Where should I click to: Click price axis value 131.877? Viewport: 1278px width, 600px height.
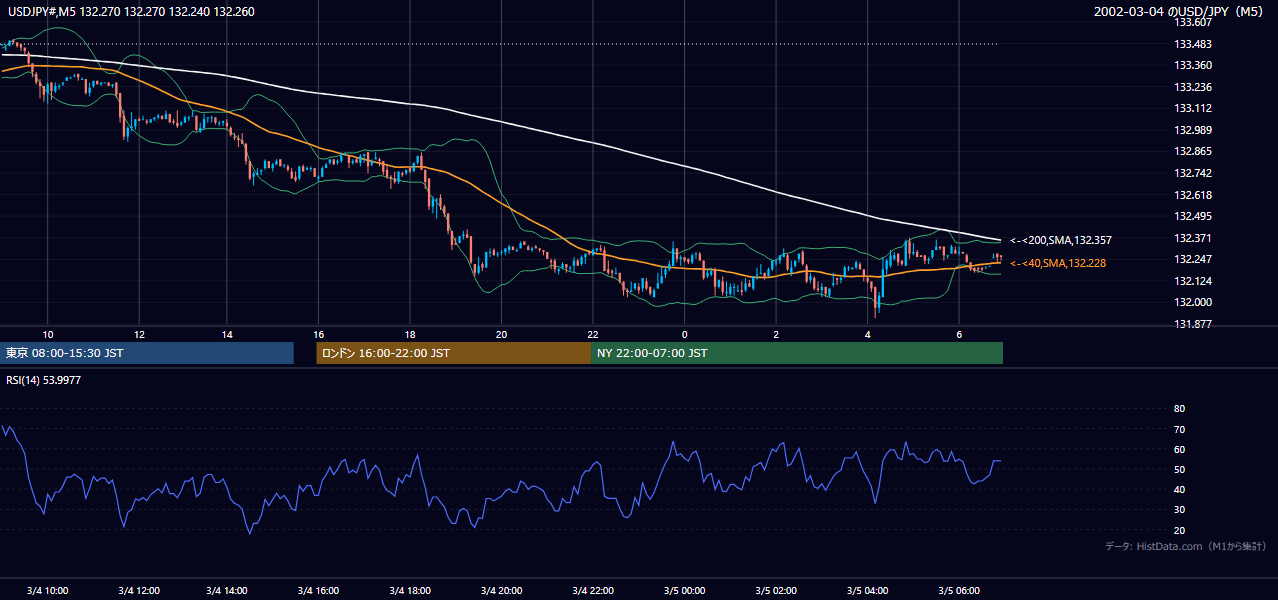1191,324
